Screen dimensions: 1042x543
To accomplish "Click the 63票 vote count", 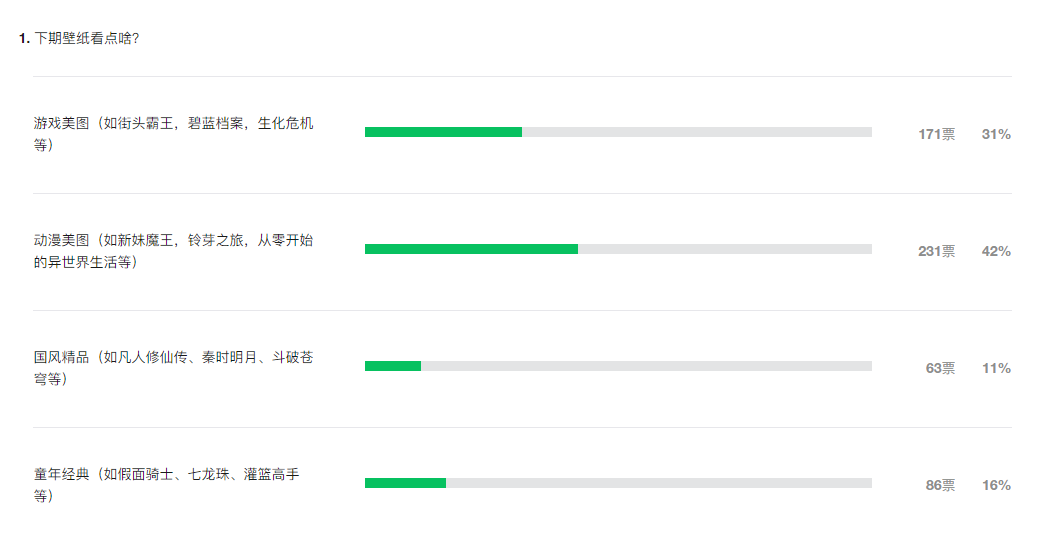I will point(940,368).
